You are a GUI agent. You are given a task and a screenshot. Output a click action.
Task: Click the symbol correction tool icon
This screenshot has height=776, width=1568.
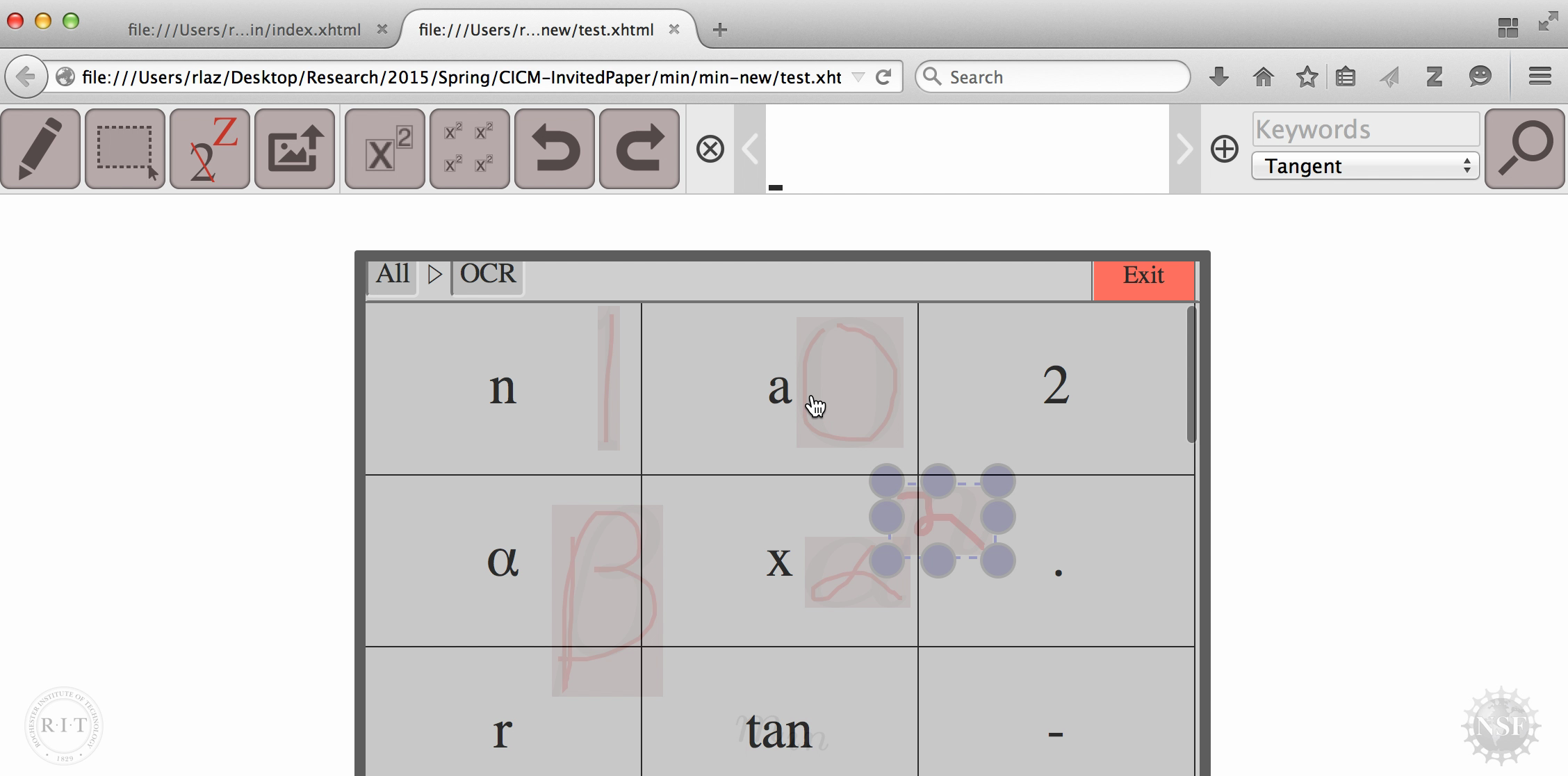tap(210, 149)
